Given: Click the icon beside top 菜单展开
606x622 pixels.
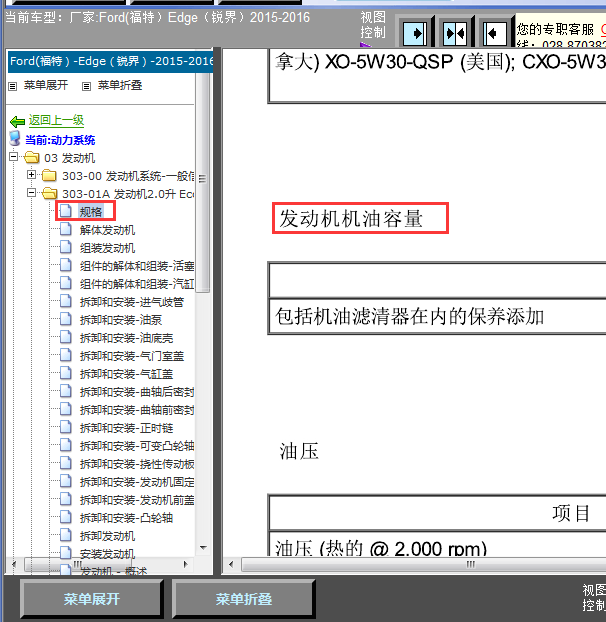Looking at the screenshot, I should [13, 86].
